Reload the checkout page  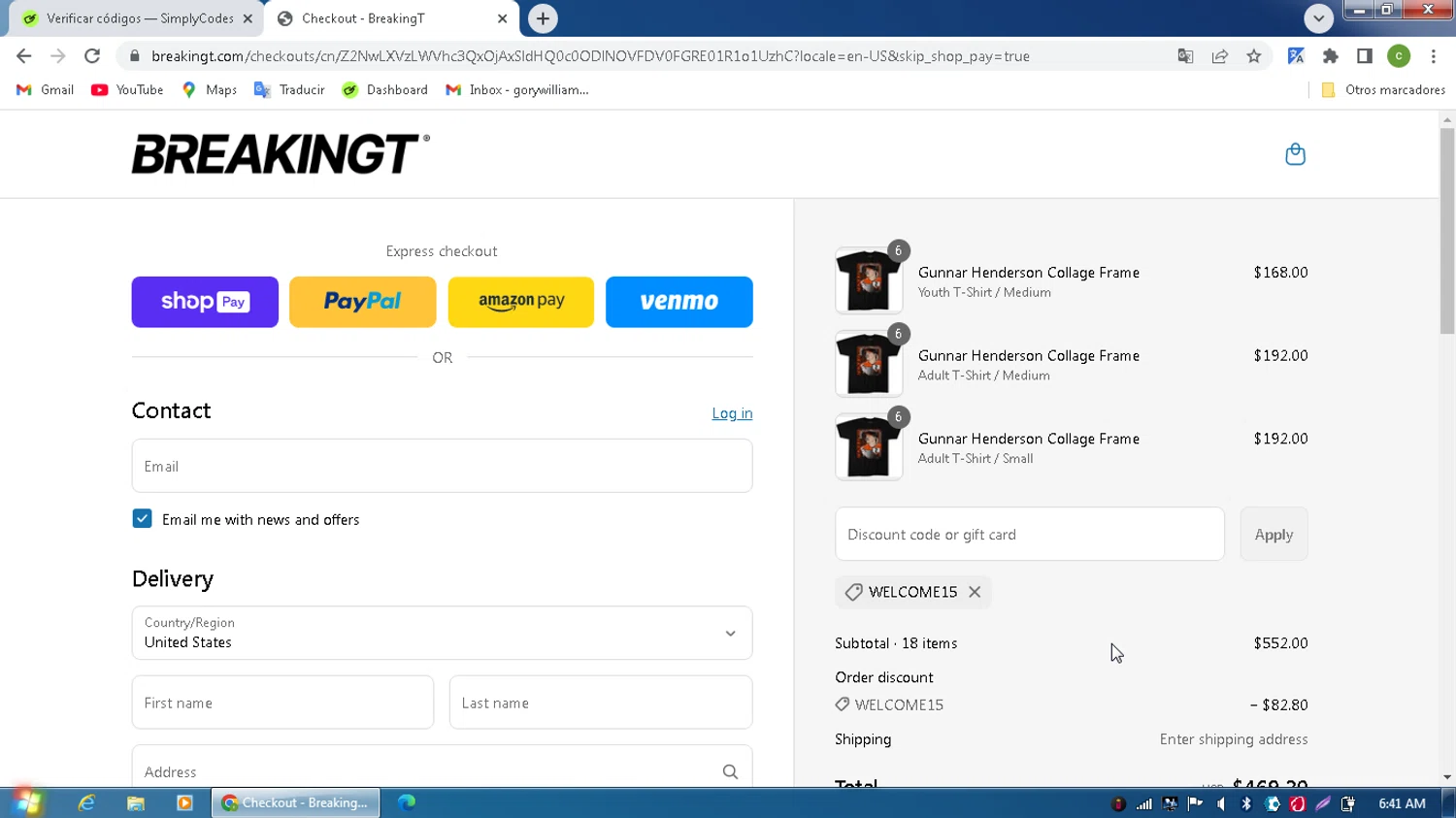[92, 56]
